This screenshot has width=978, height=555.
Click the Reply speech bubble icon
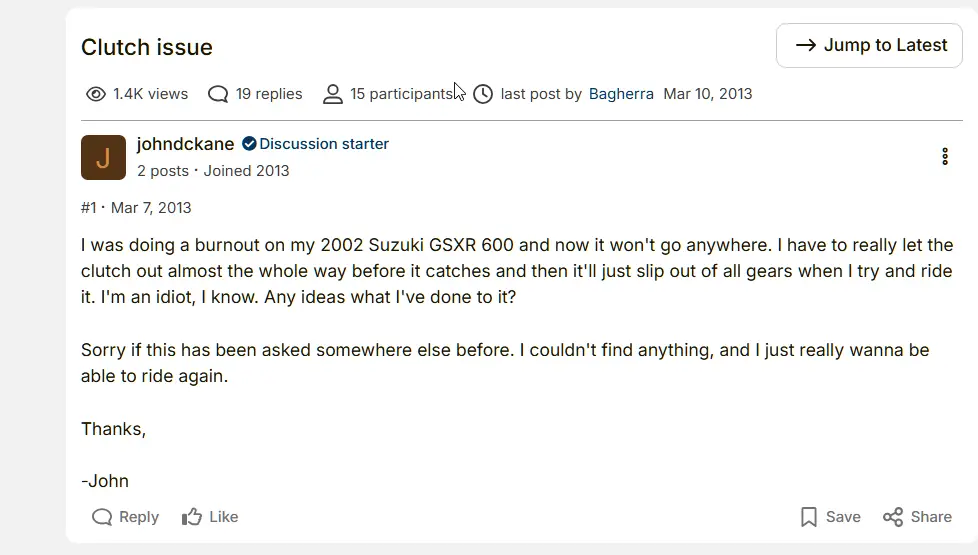[102, 517]
